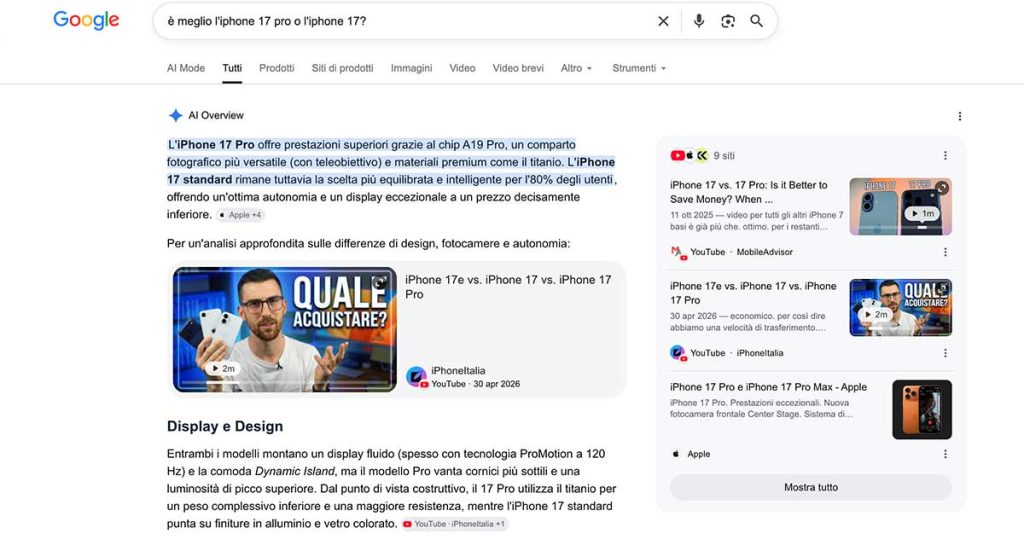This screenshot has height=551, width=1024.
Task: Play the 2m sidebar iPhoneItalia video preview
Action: tap(875, 315)
